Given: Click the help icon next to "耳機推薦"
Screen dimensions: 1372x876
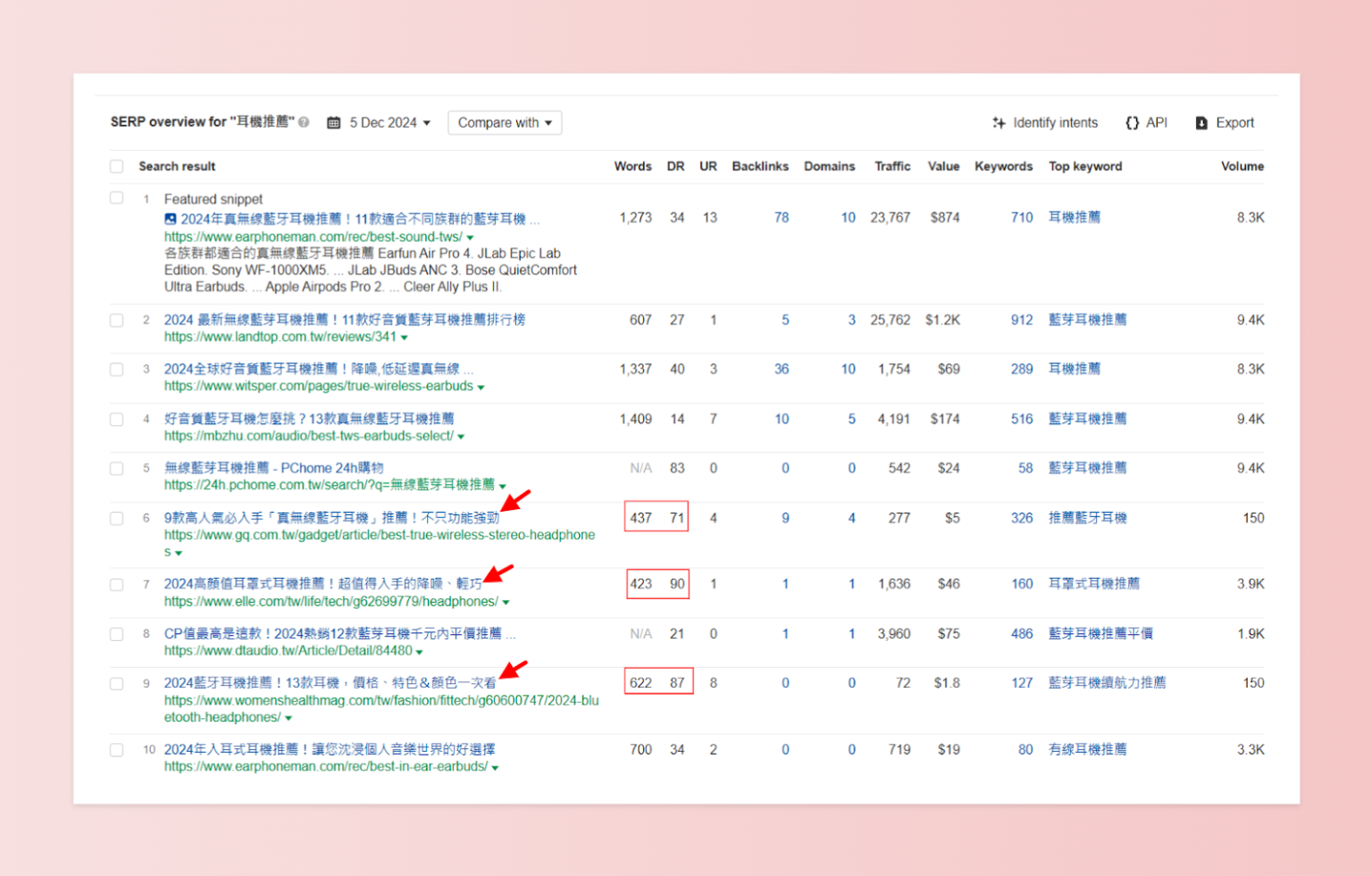Looking at the screenshot, I should [304, 121].
